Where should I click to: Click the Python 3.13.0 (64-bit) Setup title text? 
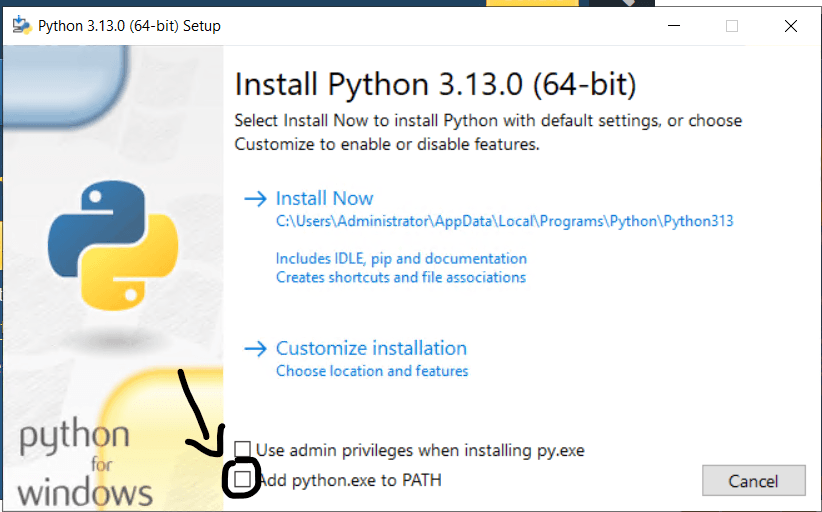(x=129, y=26)
